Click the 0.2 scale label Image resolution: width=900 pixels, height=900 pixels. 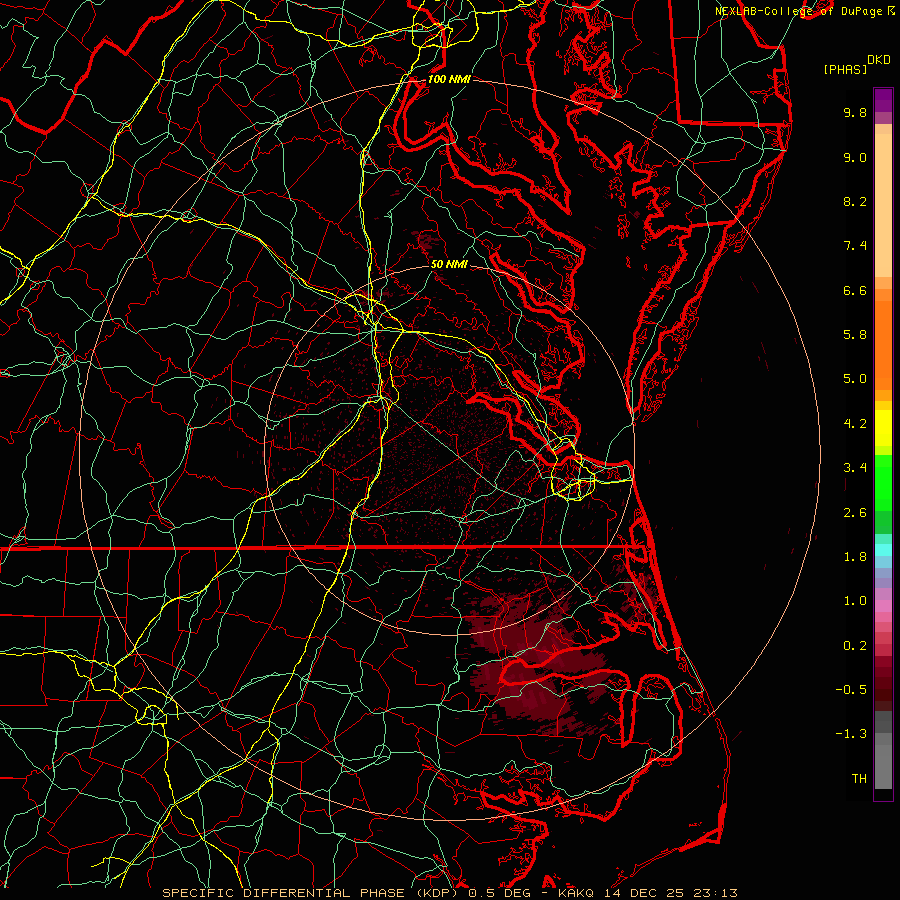point(855,646)
